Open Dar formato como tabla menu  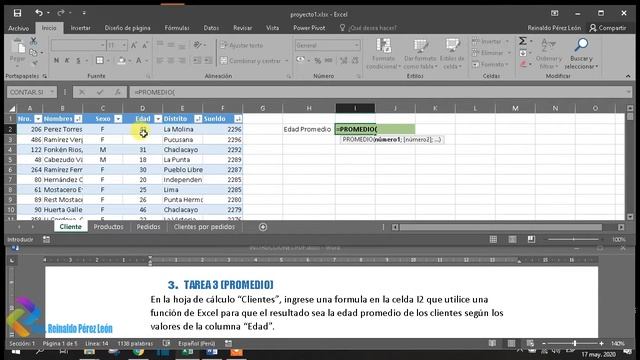tap(420, 53)
